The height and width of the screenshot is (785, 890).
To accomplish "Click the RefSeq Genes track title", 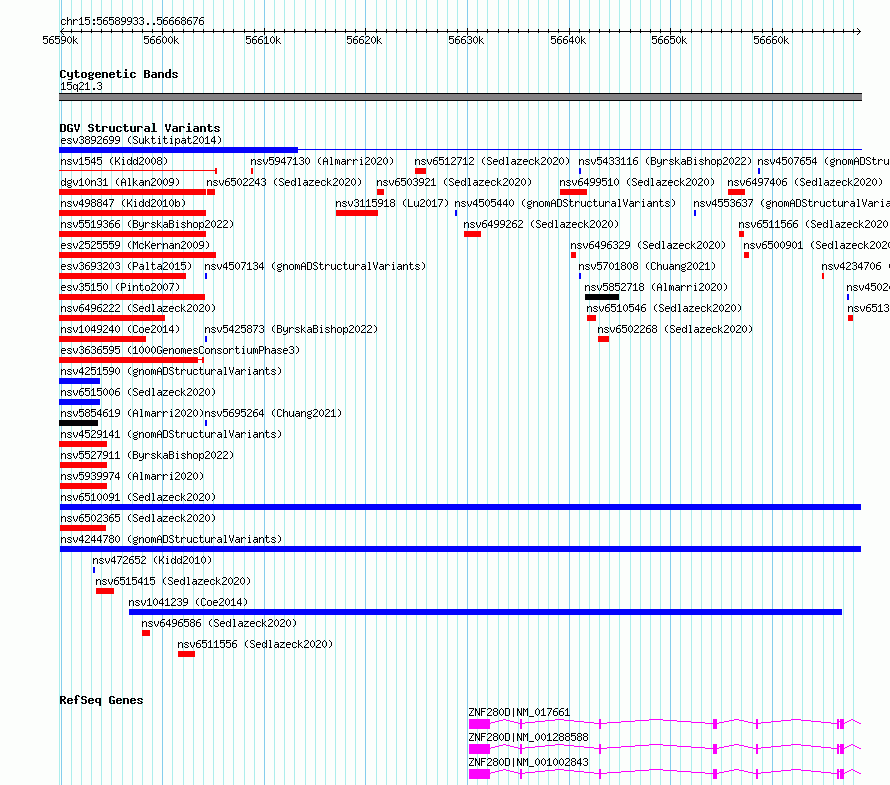I will [x=101, y=700].
